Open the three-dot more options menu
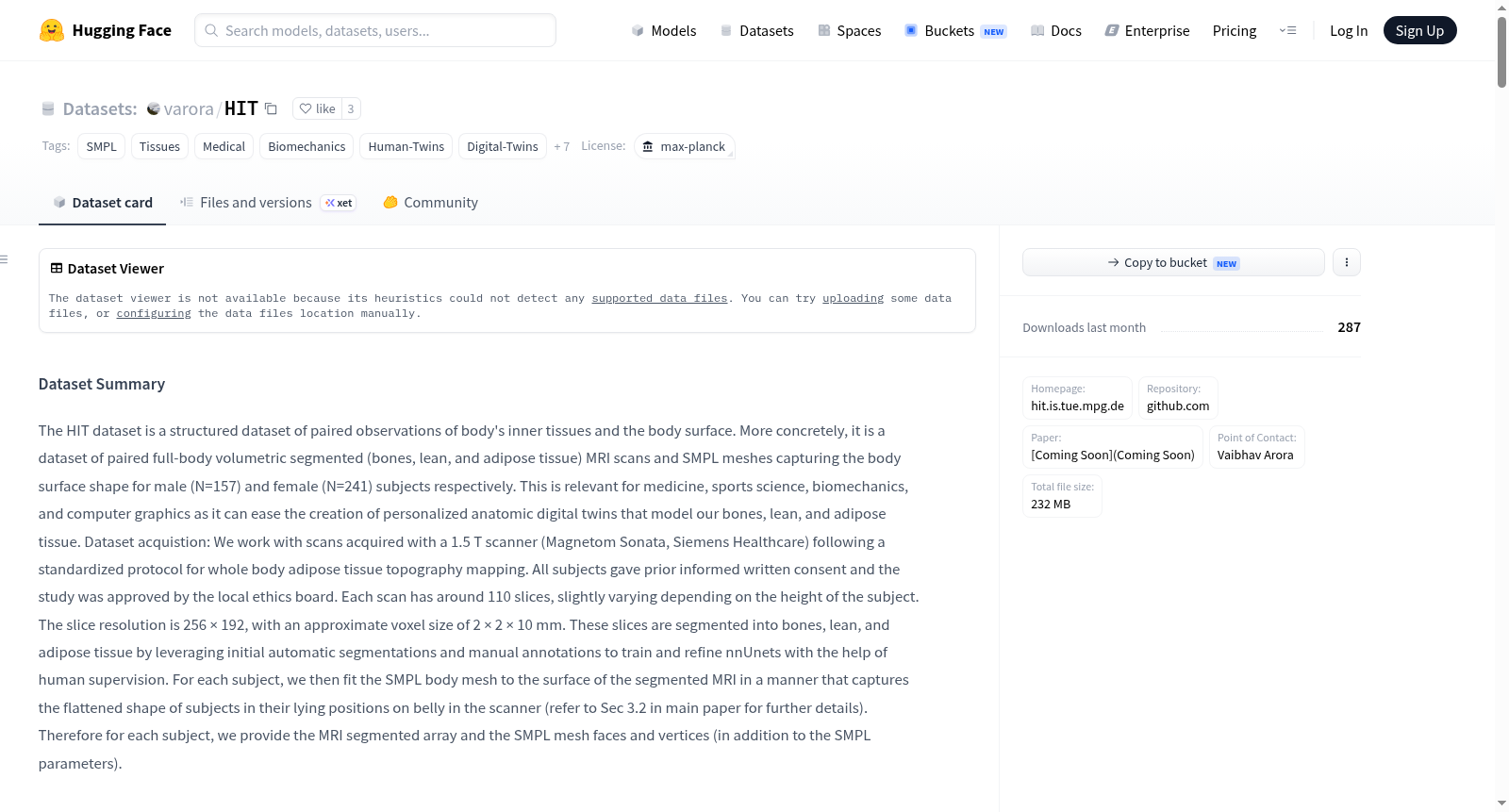 [x=1347, y=262]
